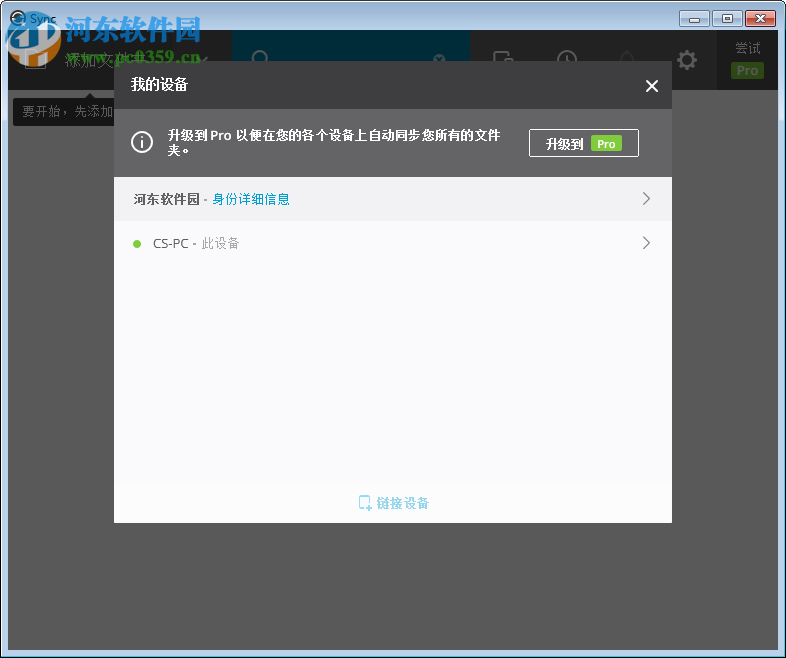The image size is (786, 658).
Task: Maximize the Sync window
Action: point(727,19)
